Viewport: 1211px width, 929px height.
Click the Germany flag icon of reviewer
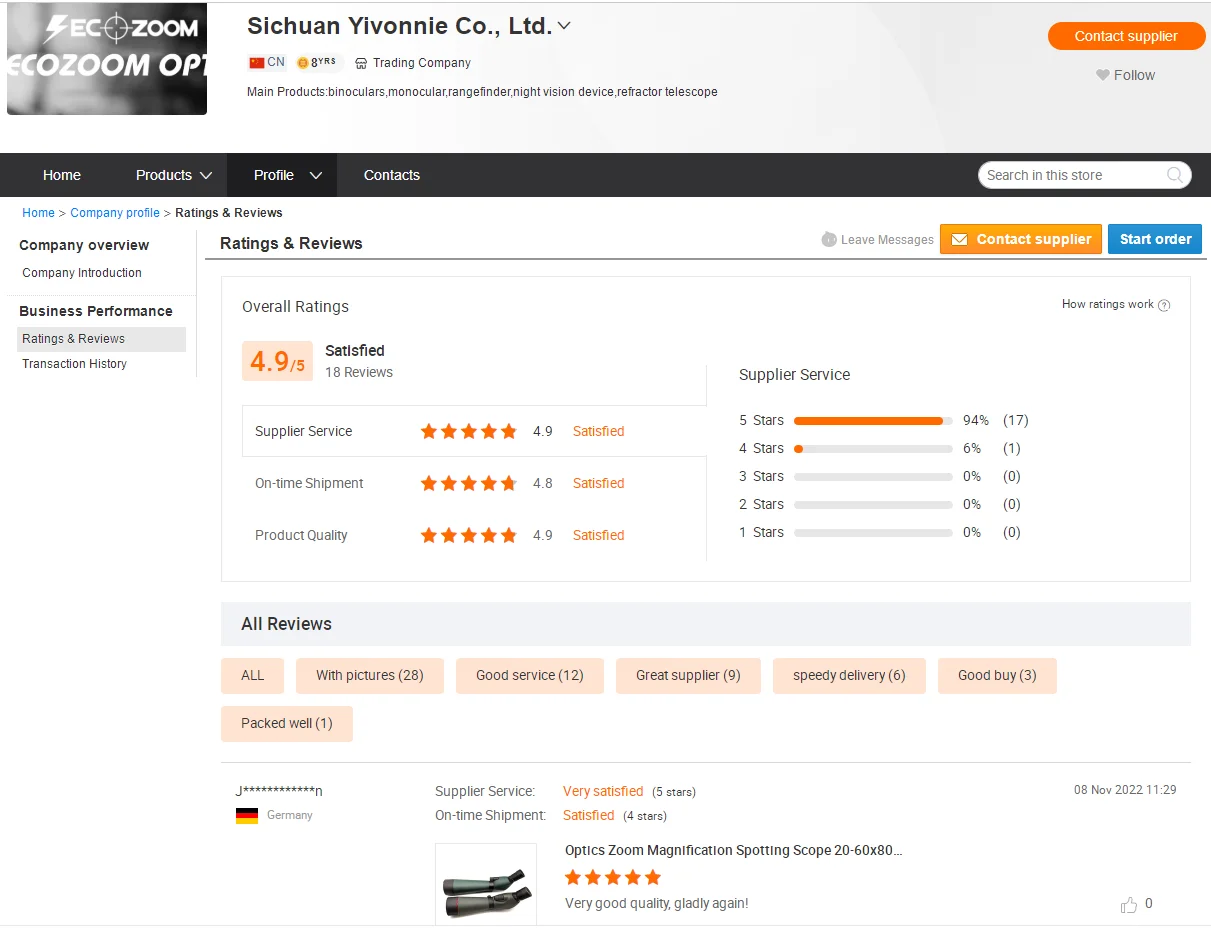coord(247,816)
